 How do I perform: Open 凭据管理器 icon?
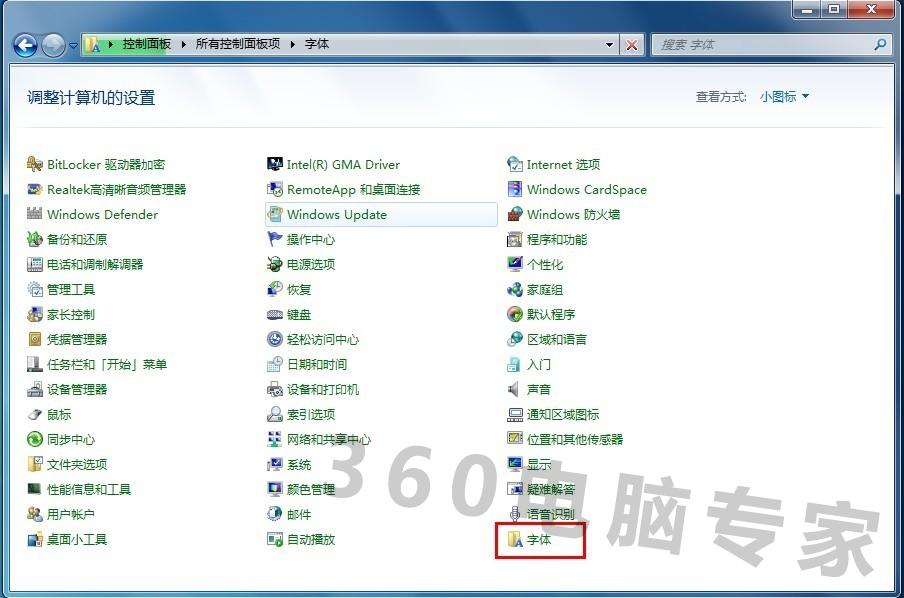click(x=35, y=339)
